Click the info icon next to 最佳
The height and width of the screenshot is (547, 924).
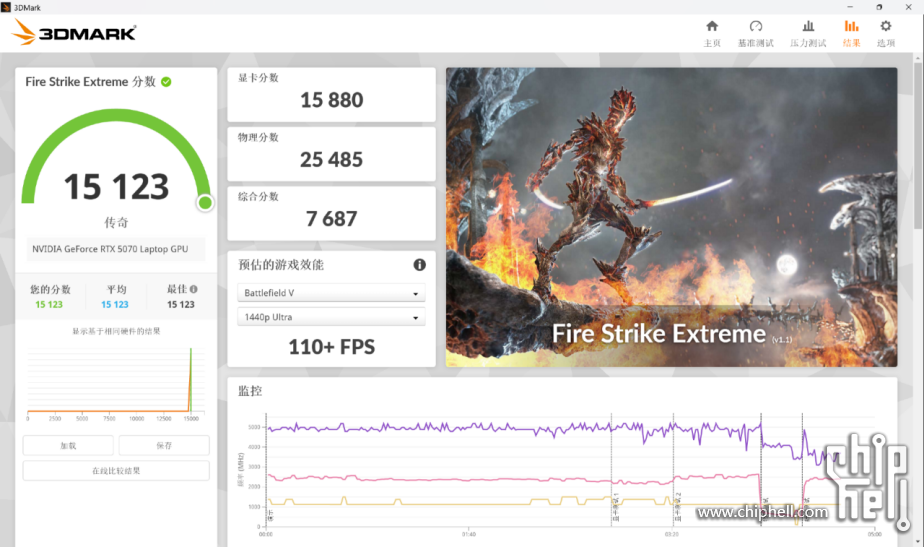pyautogui.click(x=193, y=289)
